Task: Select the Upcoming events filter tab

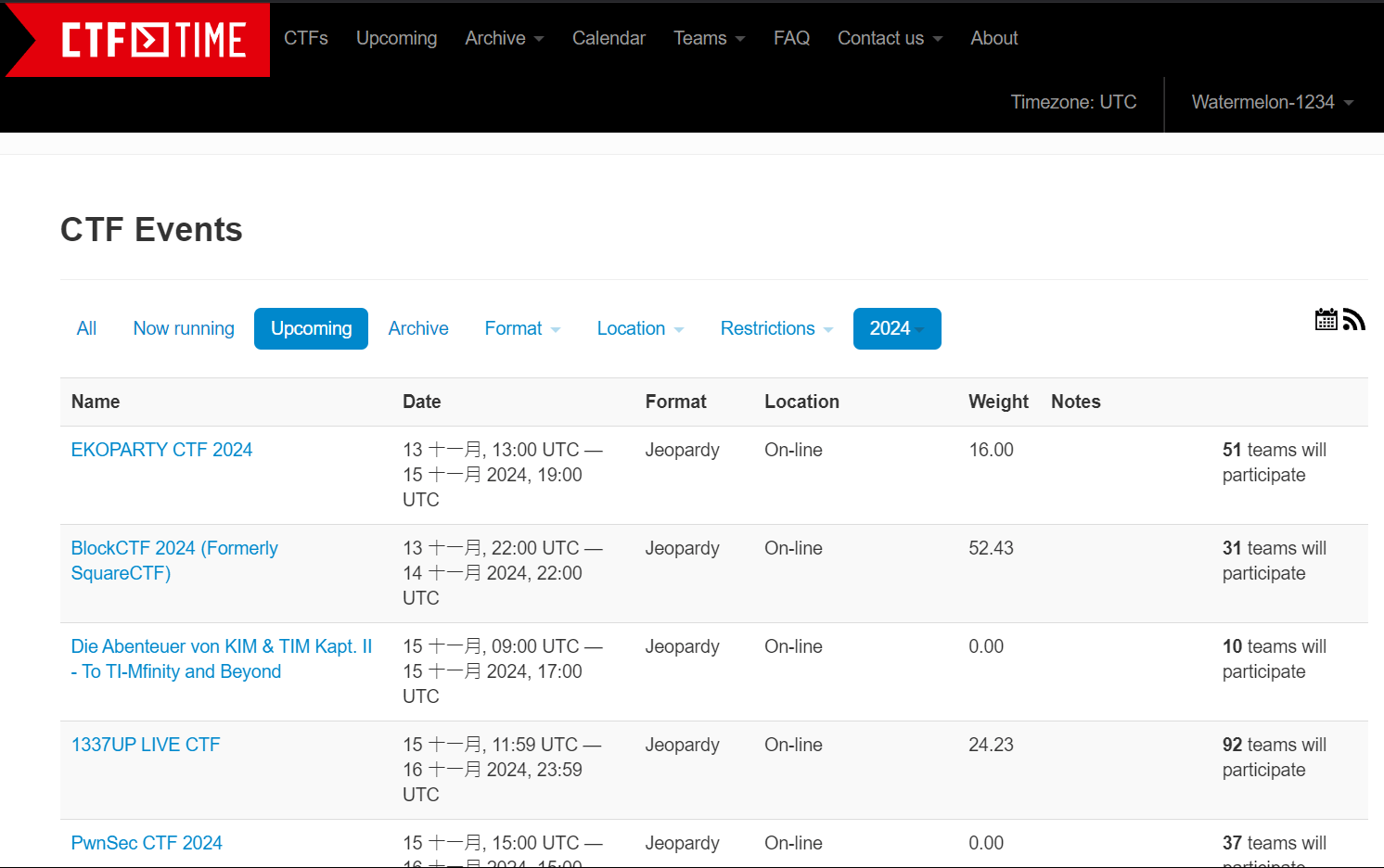Action: 312,328
